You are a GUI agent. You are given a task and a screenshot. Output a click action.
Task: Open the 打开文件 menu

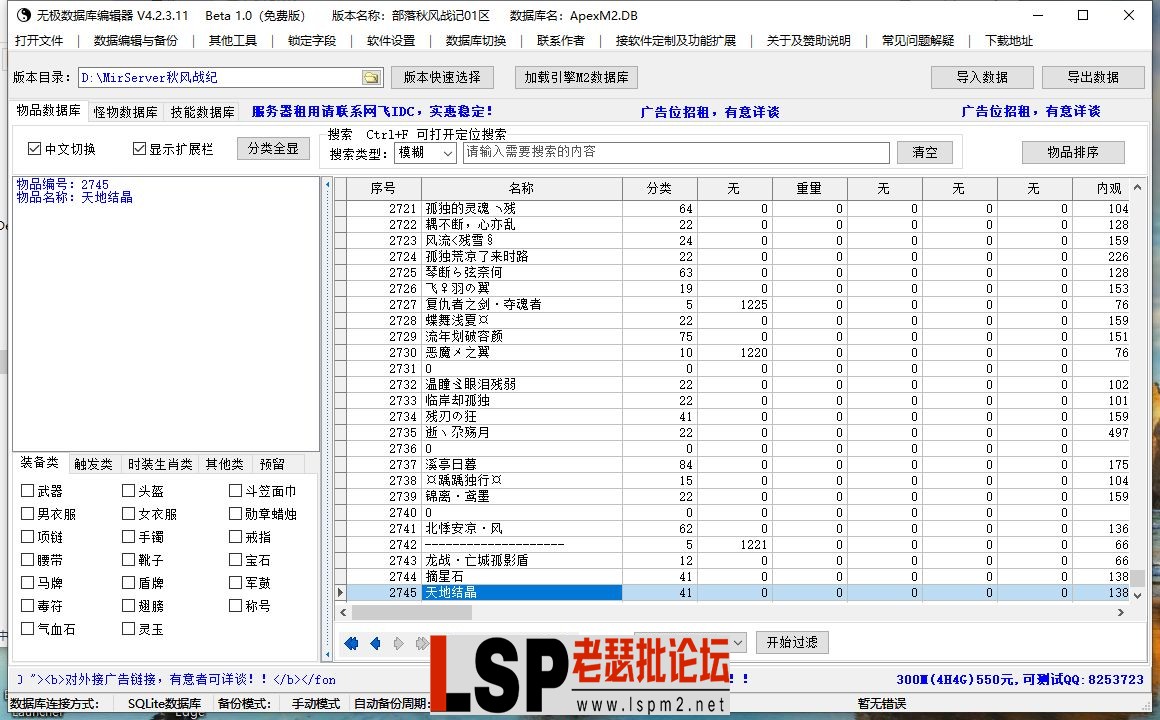tap(39, 41)
